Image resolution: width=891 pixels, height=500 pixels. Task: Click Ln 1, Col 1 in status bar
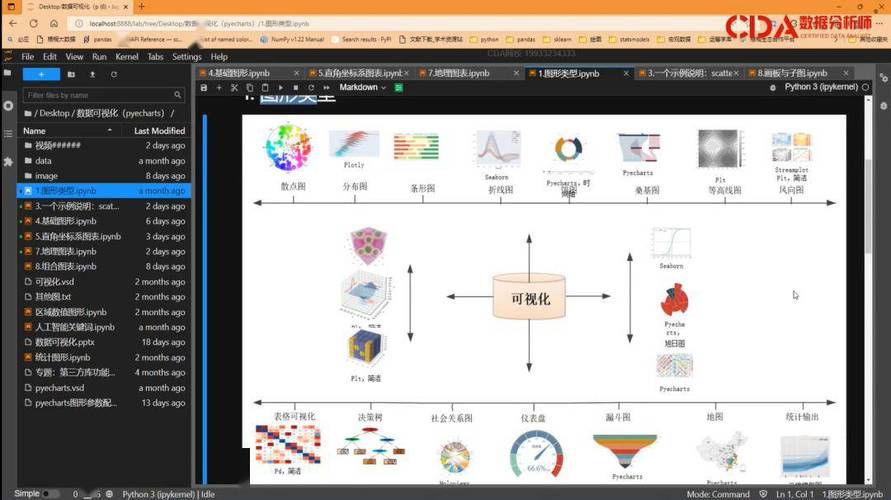coord(794,494)
